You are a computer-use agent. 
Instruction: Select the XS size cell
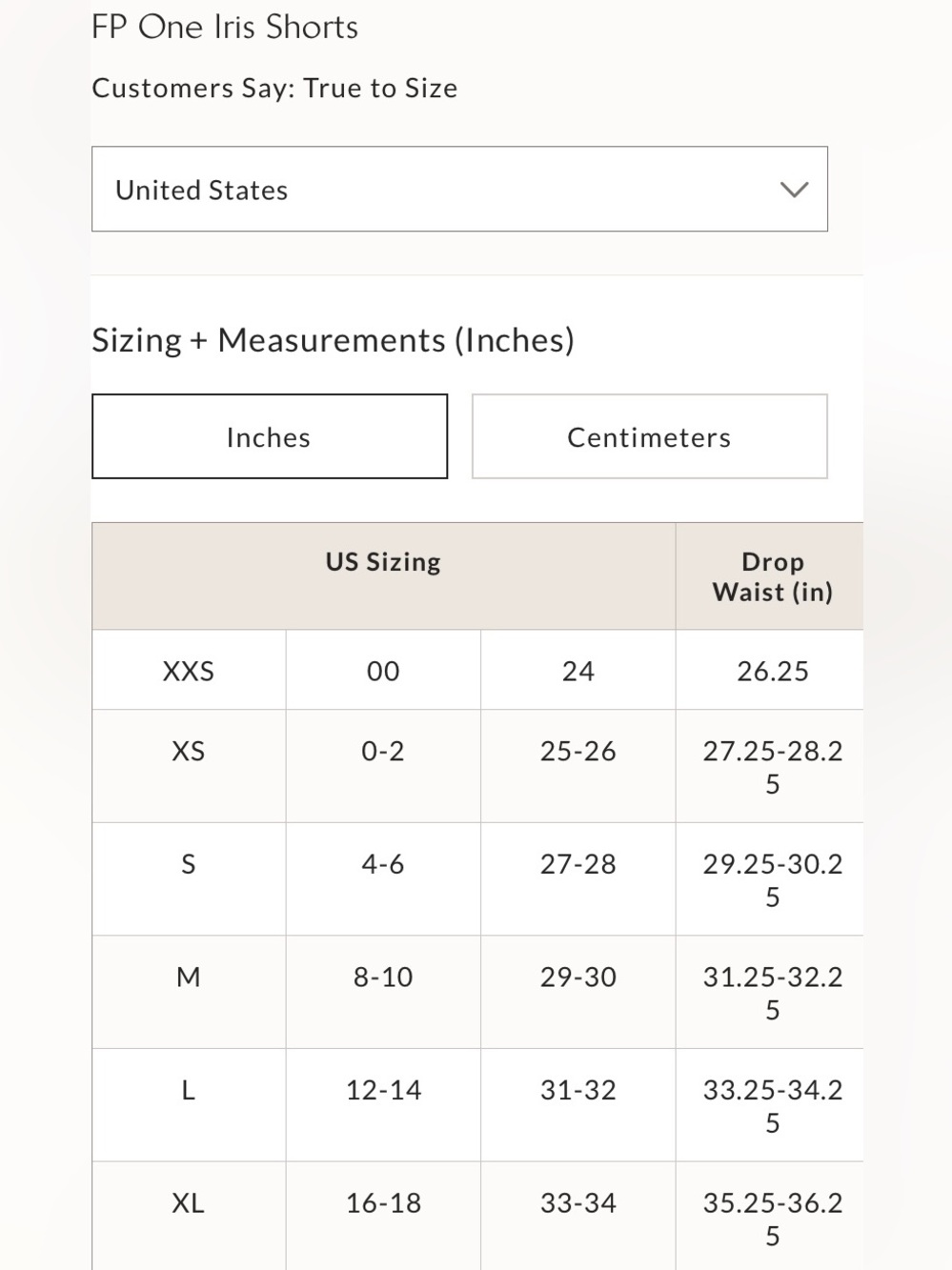coord(189,766)
